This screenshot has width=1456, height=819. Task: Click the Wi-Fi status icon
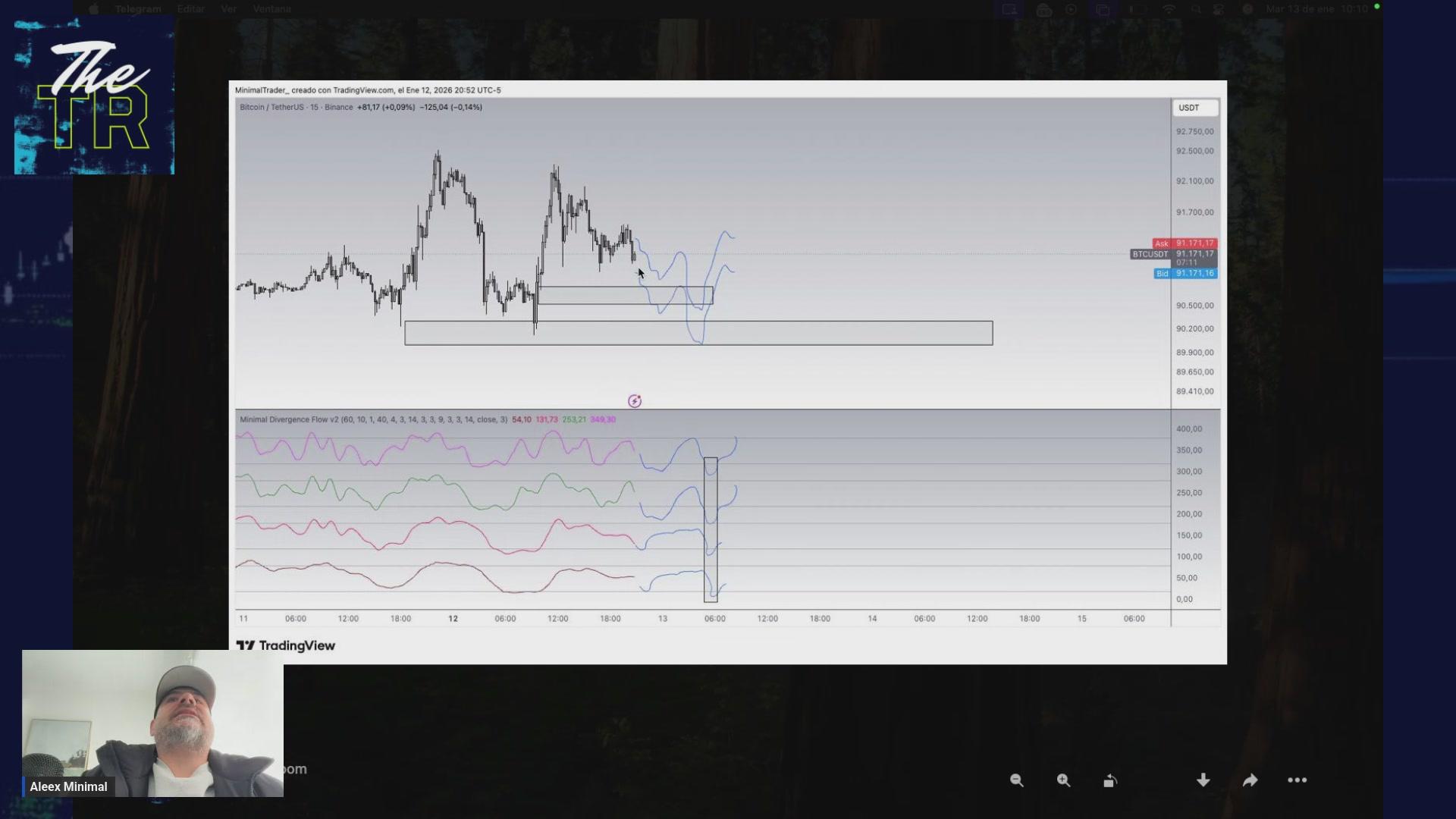(x=1169, y=9)
